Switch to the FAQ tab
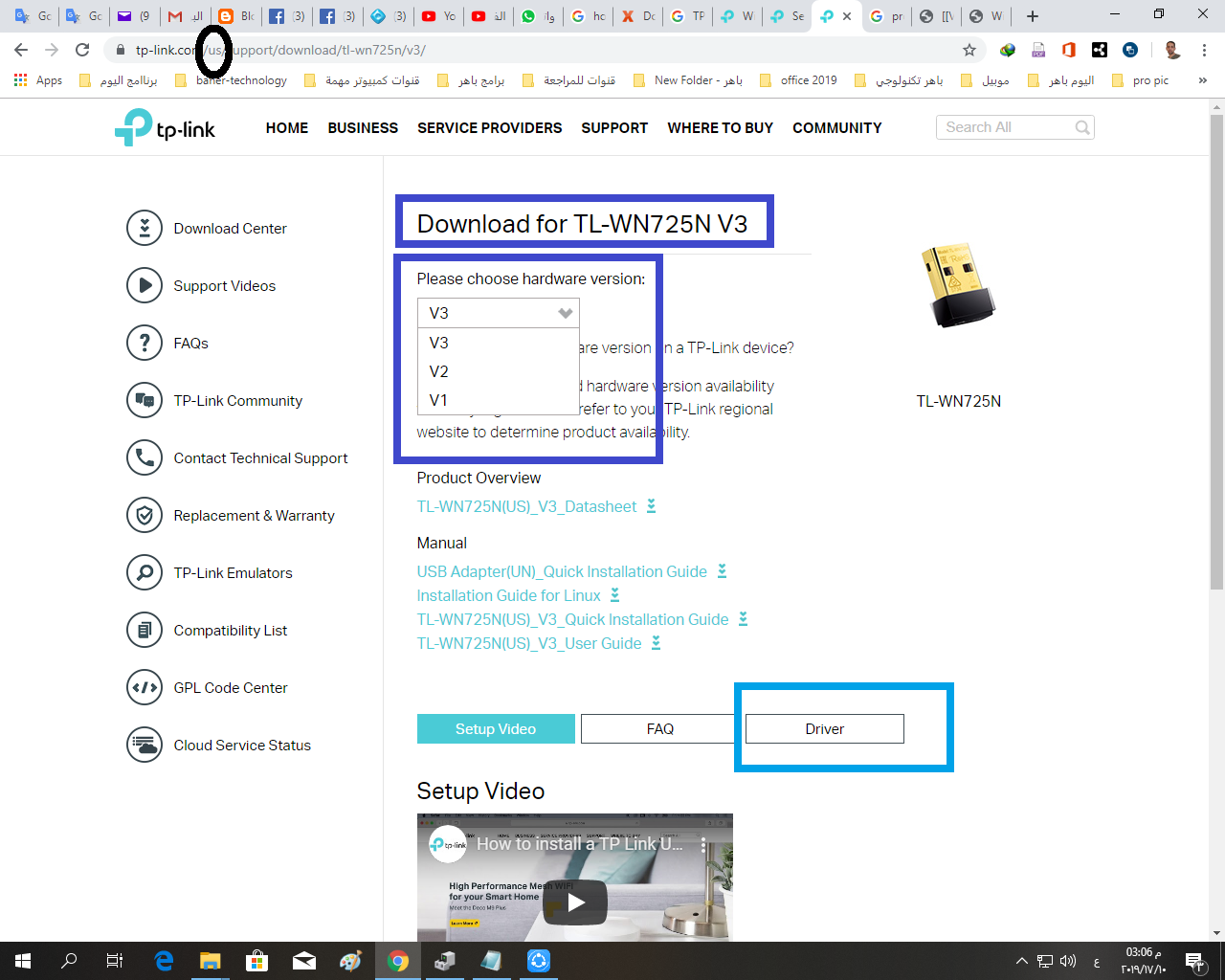 point(660,729)
